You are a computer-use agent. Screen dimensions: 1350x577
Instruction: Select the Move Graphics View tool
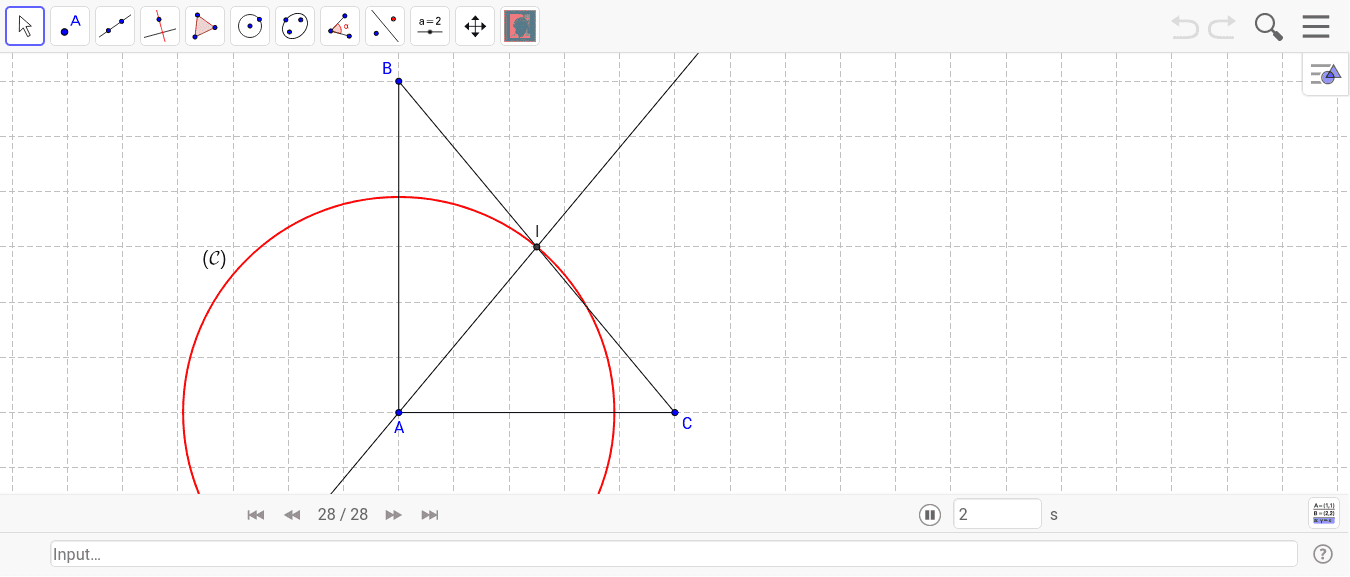coord(475,26)
